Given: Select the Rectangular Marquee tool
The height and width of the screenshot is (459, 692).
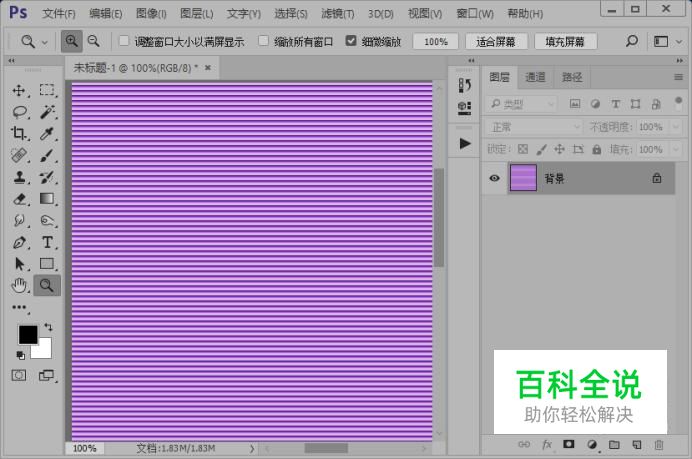Looking at the screenshot, I should pyautogui.click(x=47, y=90).
